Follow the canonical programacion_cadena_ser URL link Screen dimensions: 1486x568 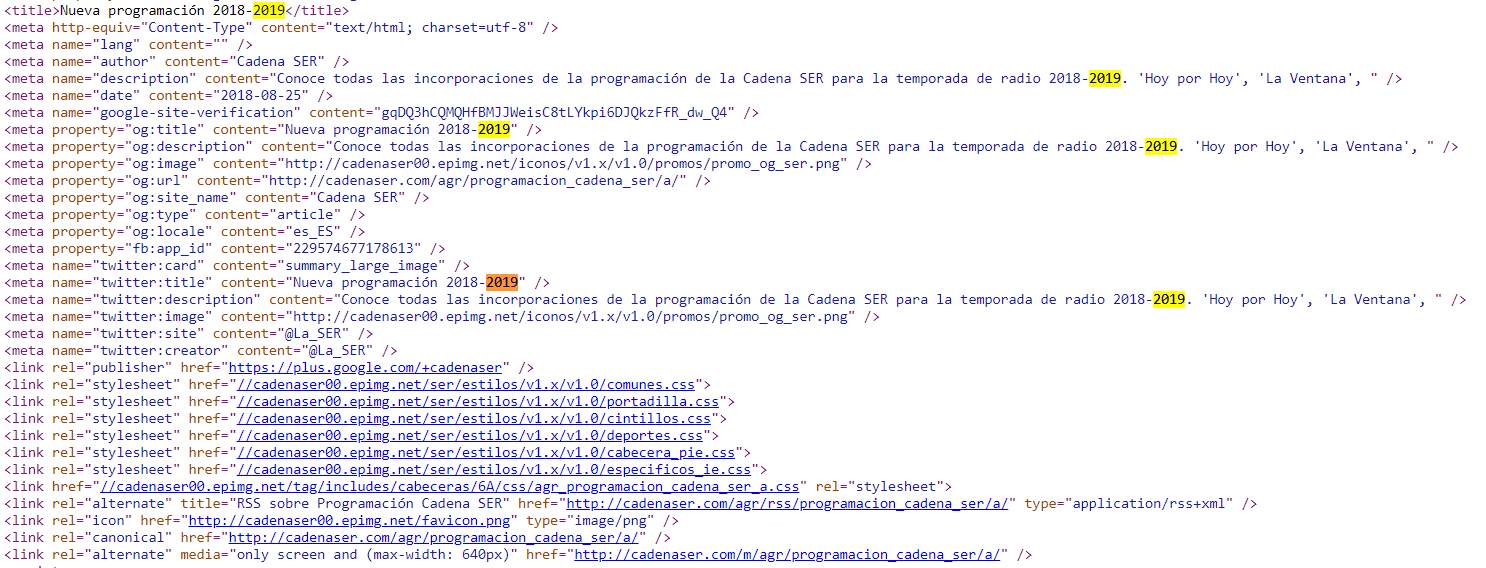point(432,537)
